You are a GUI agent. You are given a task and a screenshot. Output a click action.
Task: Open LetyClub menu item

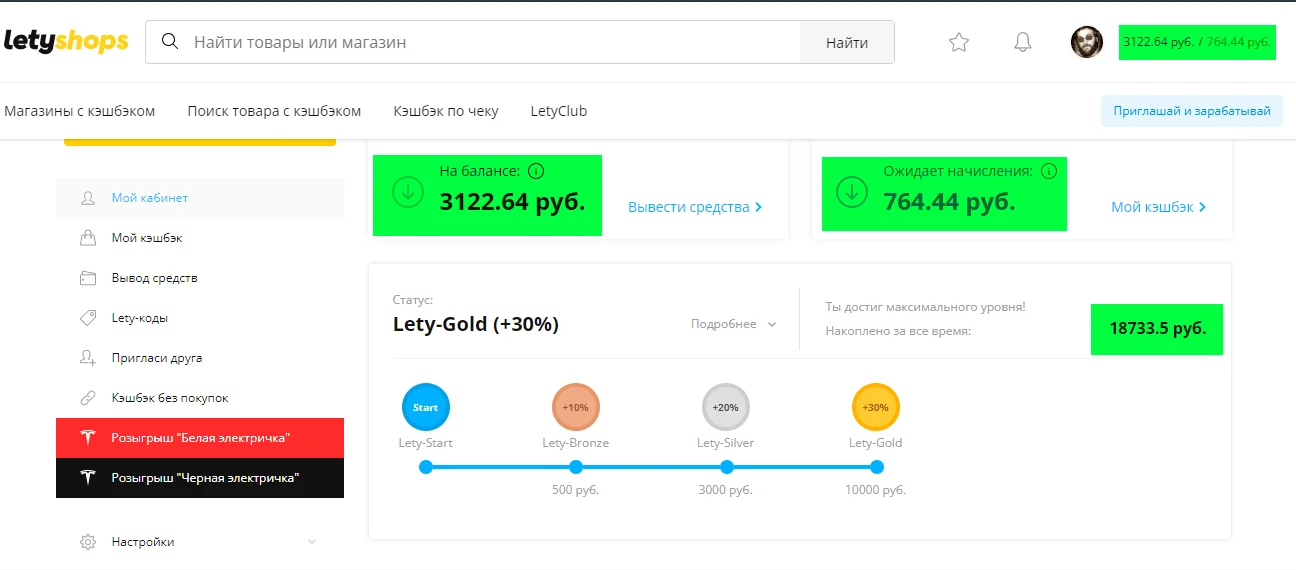(559, 111)
